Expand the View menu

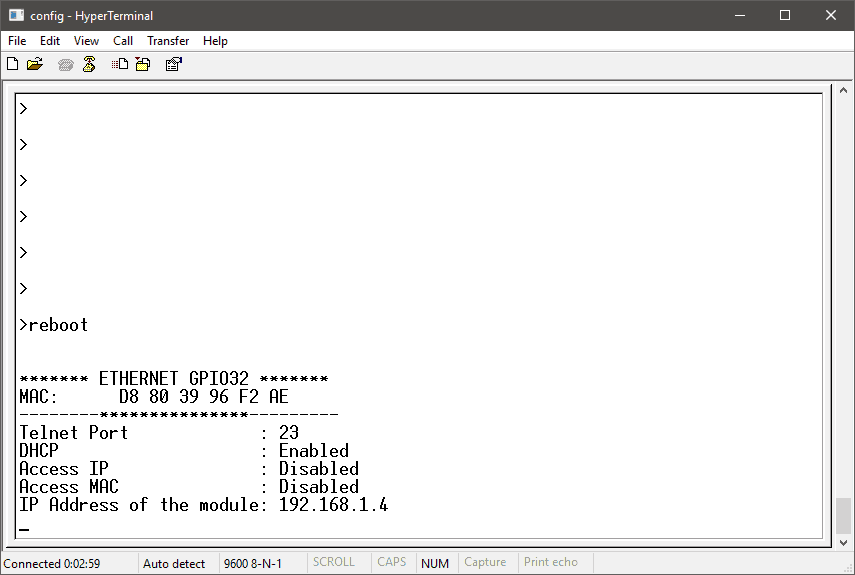click(86, 41)
